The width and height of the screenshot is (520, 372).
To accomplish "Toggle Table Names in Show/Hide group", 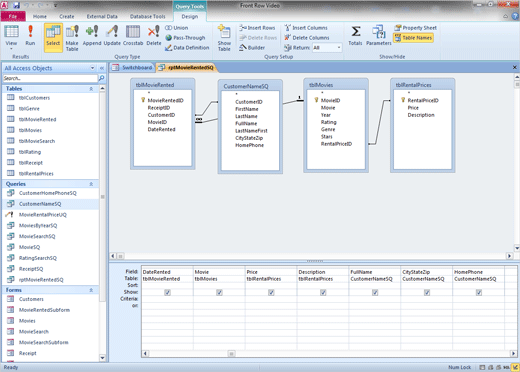I will tap(413, 38).
